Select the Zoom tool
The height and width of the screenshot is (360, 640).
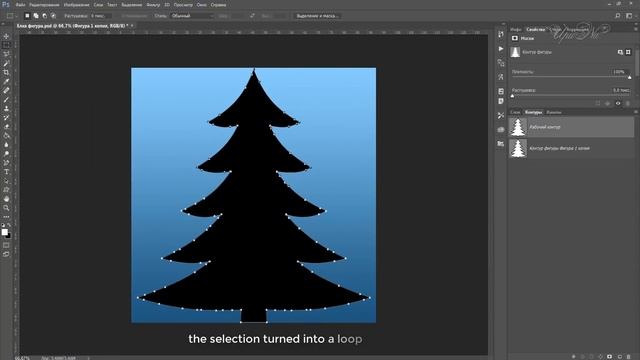[x=6, y=208]
